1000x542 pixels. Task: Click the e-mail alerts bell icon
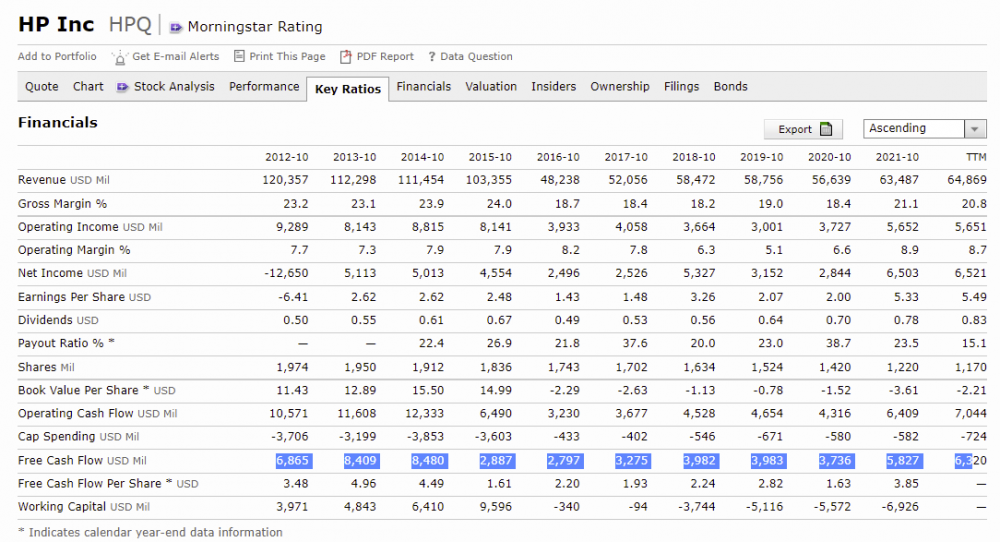(x=119, y=57)
